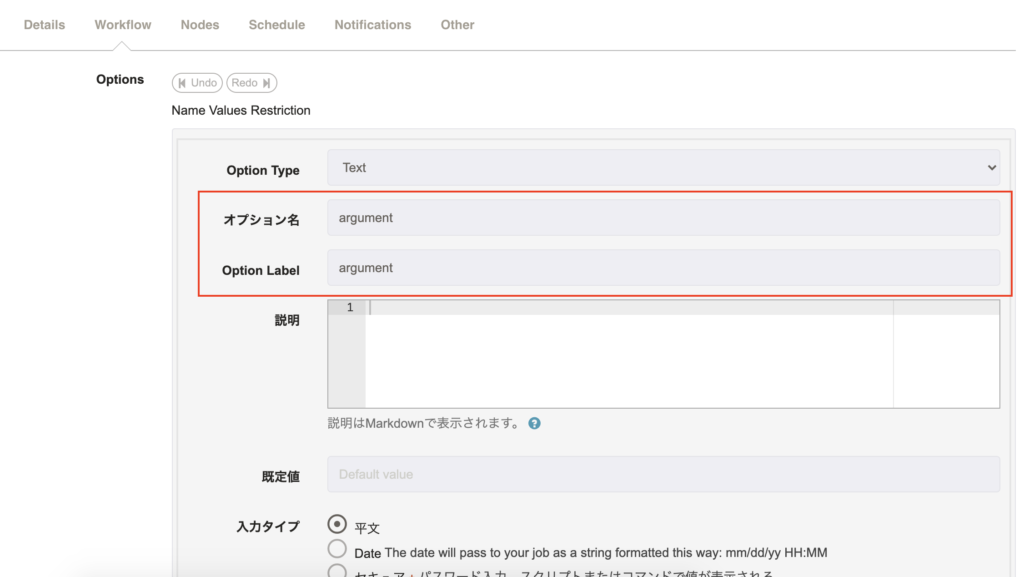Open the Notifications tab
The image size is (1024, 577).
coord(373,25)
